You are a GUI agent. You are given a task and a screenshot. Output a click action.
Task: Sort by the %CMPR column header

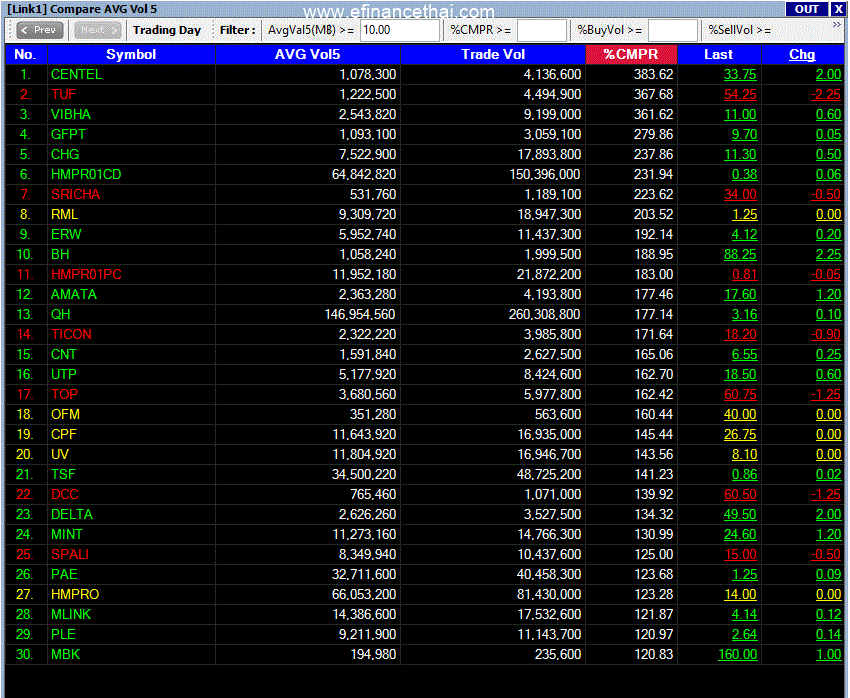coord(631,55)
